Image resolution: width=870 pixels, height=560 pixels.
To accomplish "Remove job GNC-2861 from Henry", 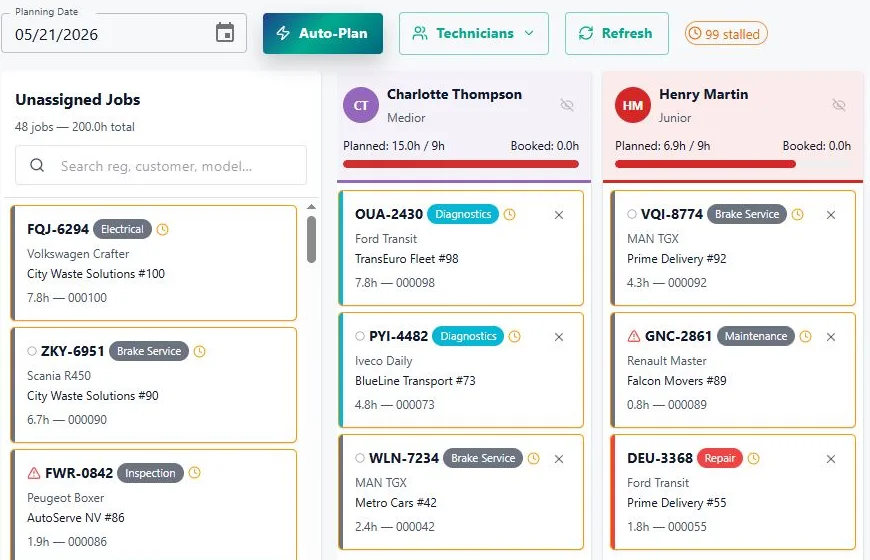I will [831, 337].
